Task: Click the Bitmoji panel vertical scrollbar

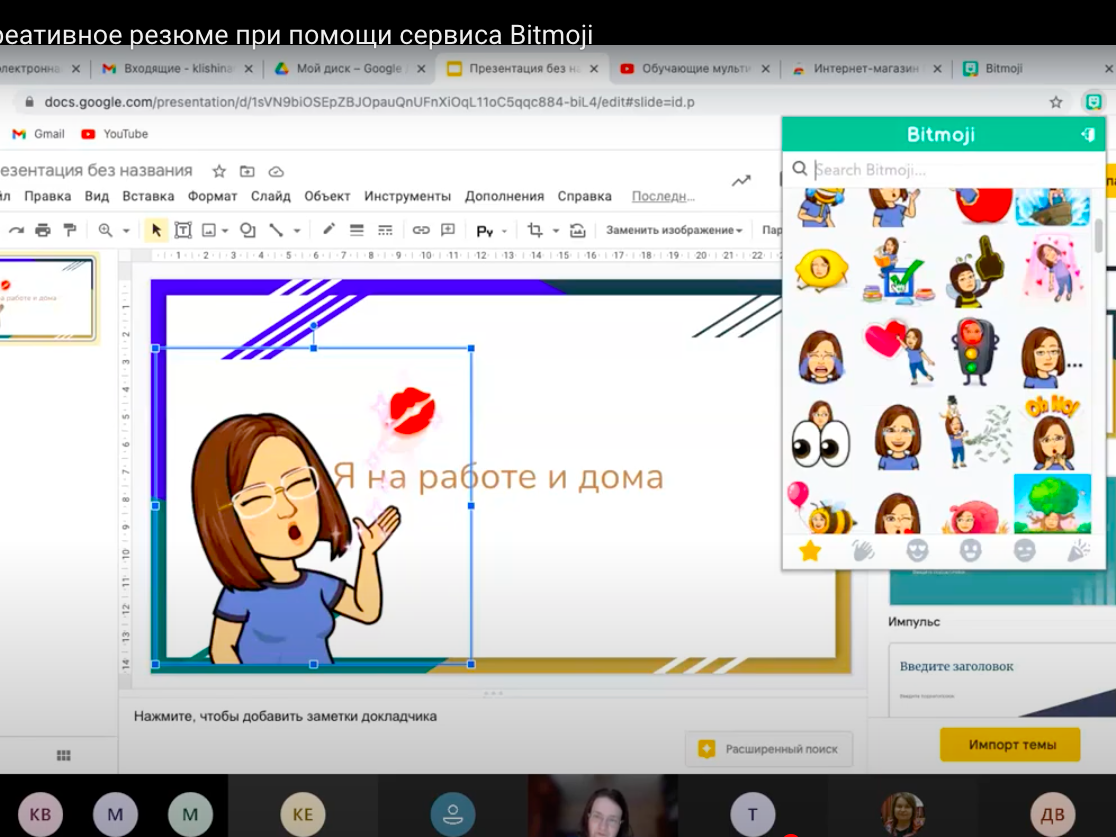Action: click(x=1099, y=236)
